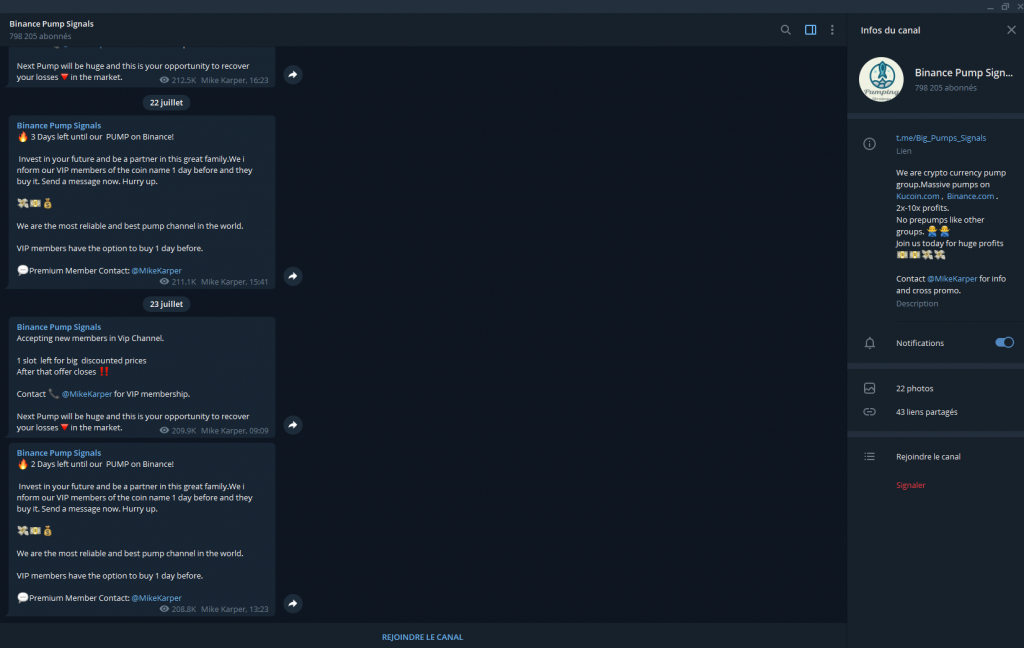
Task: Forward the 13:23 message using share arrow
Action: tap(293, 604)
